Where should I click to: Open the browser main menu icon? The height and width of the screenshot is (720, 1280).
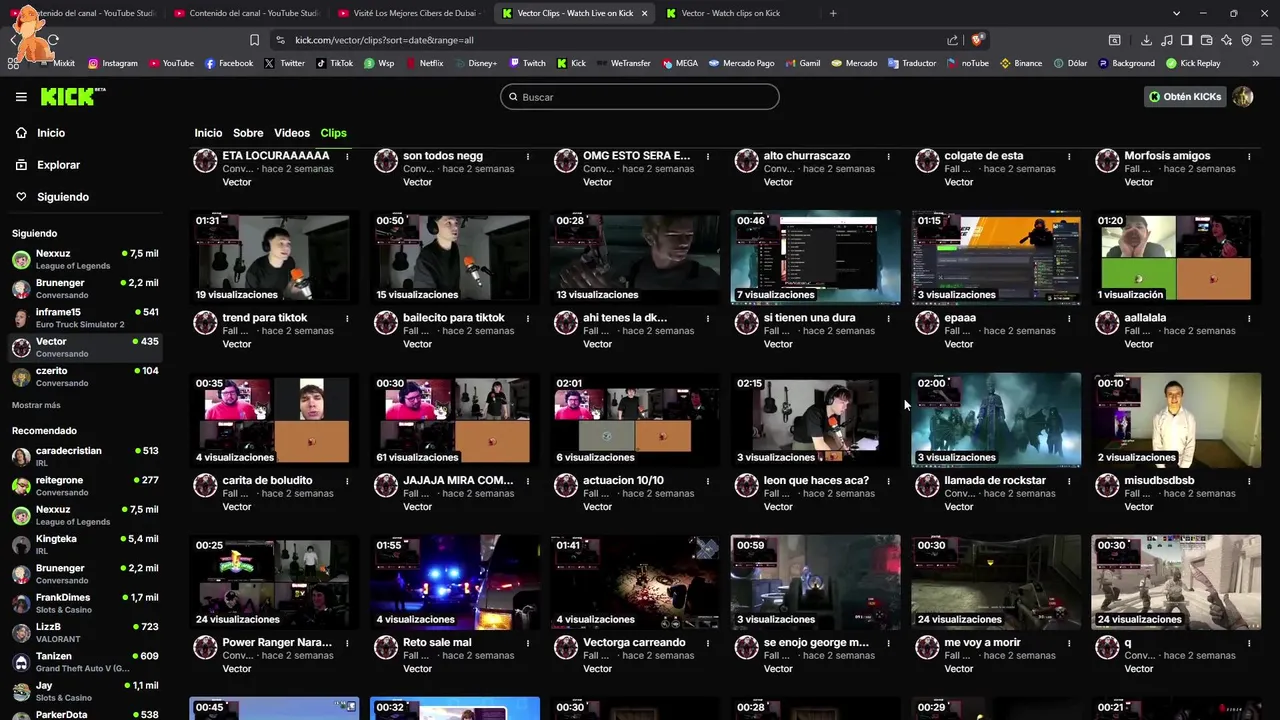pos(1267,40)
